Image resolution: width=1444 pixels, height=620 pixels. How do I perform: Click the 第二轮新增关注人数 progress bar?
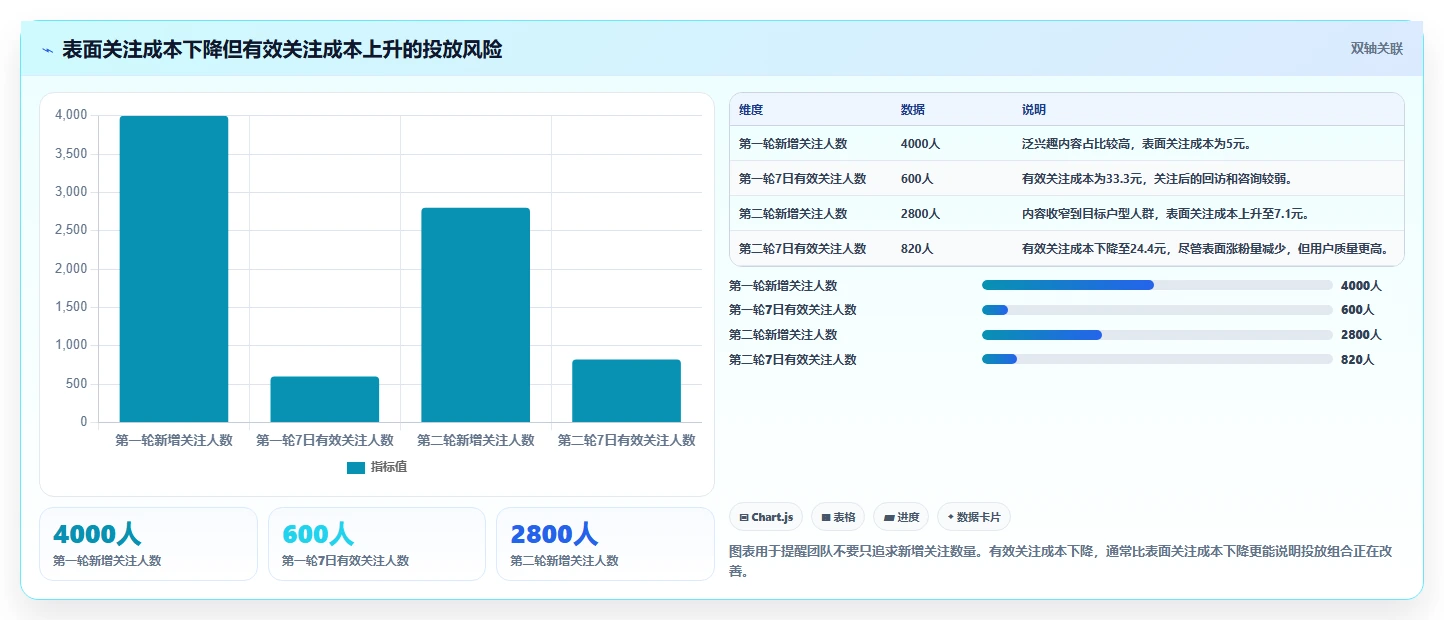point(1157,335)
